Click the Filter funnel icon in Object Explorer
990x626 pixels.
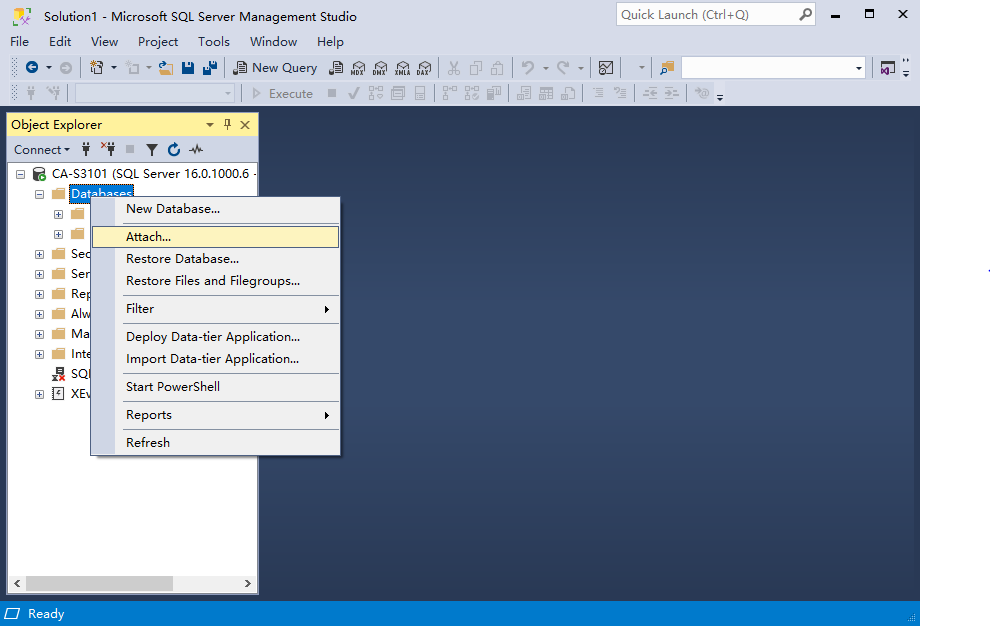coord(152,150)
